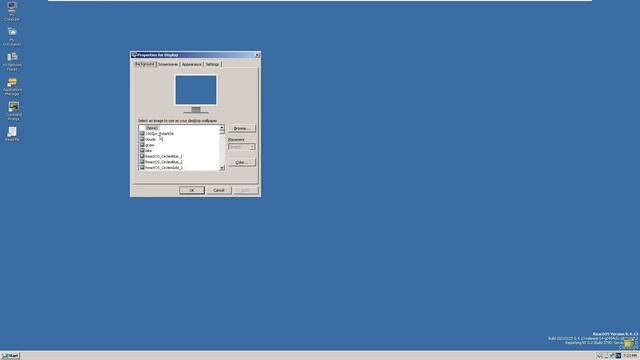Select the grass wallpaper entry

[150, 145]
